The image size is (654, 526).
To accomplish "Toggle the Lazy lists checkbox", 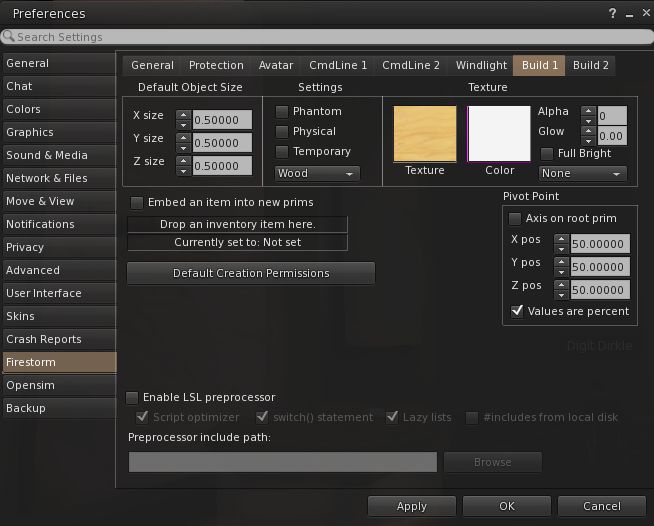I will click(392, 417).
